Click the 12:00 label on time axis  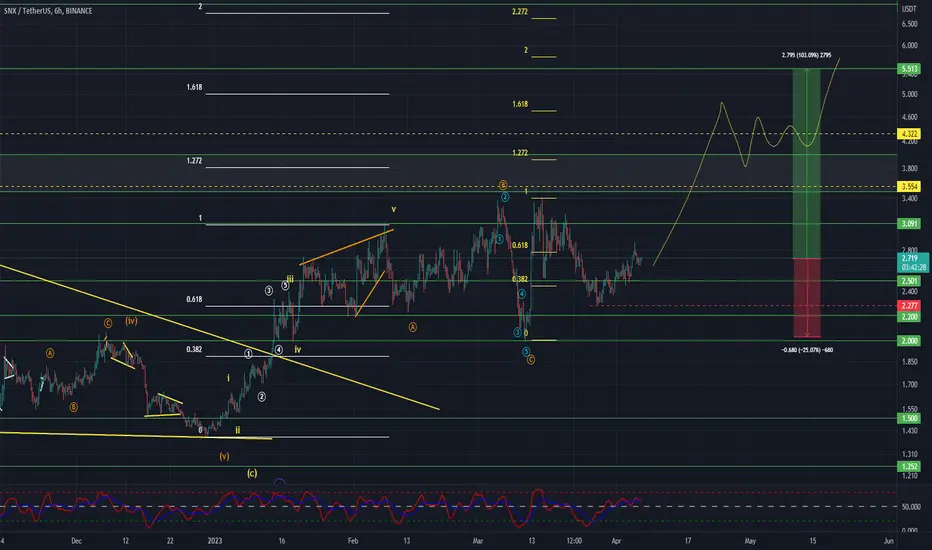tap(574, 541)
